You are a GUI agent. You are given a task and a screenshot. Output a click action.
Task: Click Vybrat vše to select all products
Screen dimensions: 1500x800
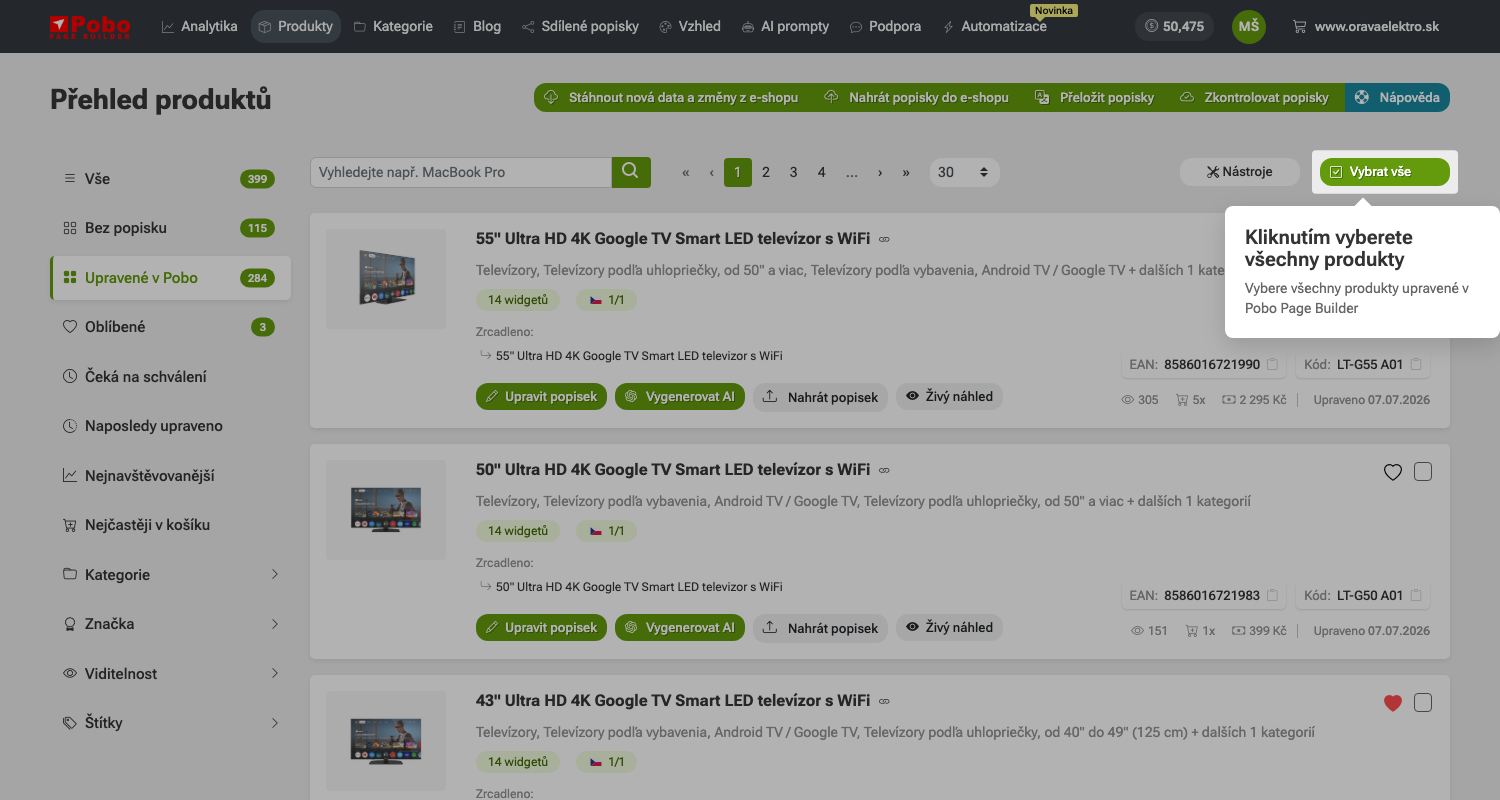pos(1384,172)
